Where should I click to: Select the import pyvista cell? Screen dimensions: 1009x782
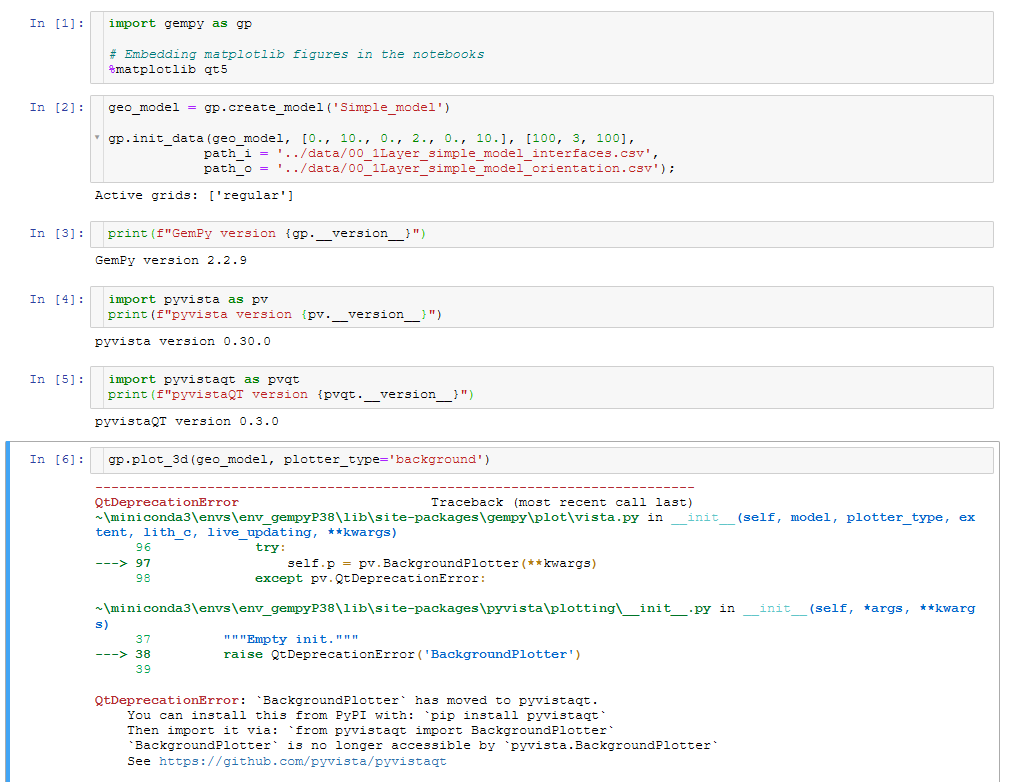(300, 307)
